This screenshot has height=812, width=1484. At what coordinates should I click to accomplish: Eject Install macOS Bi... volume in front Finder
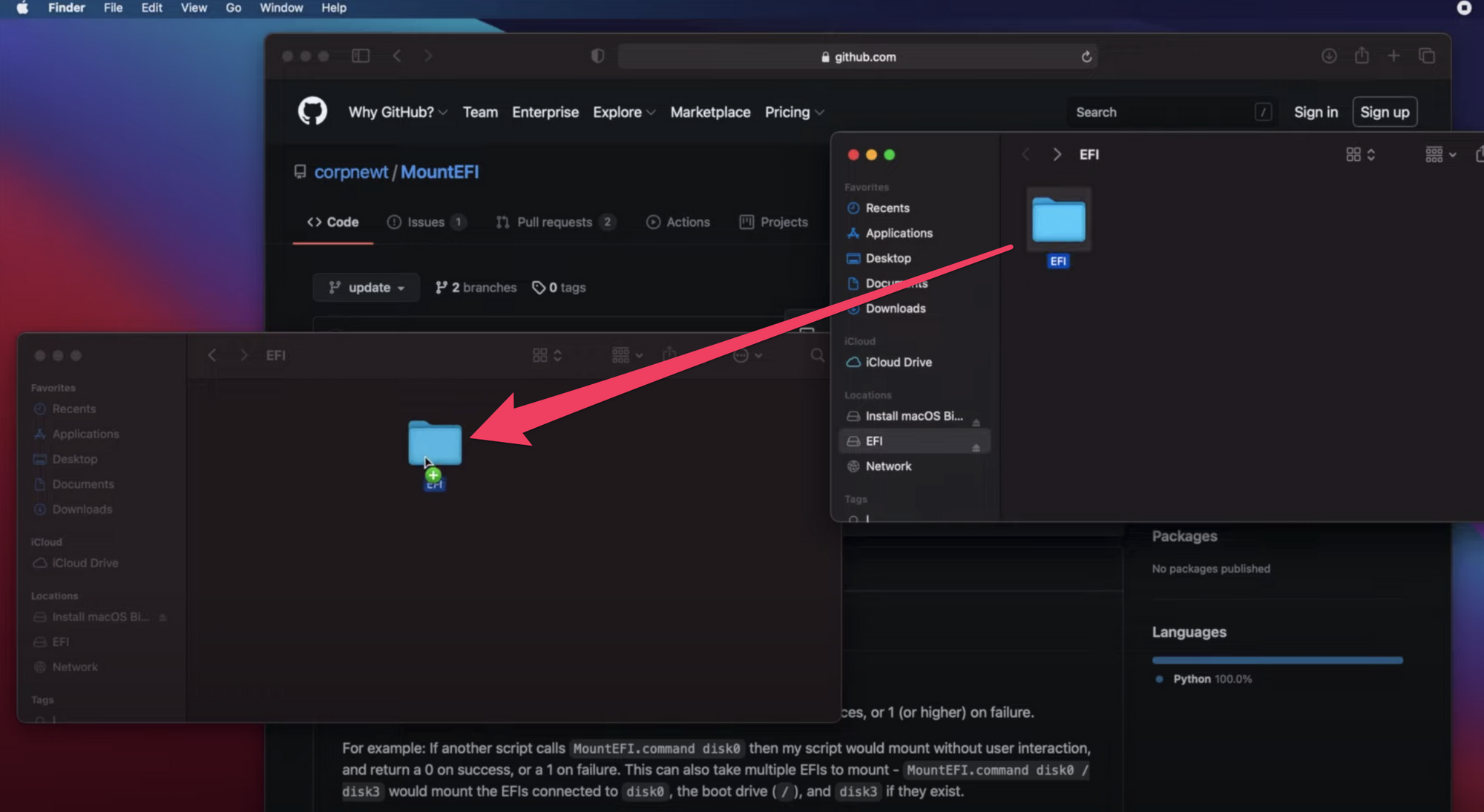coord(976,422)
